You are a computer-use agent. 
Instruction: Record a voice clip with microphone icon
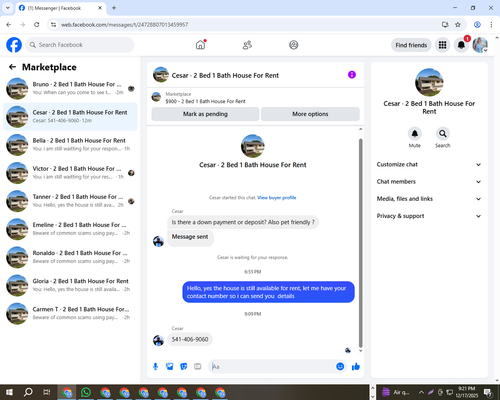coord(155,367)
